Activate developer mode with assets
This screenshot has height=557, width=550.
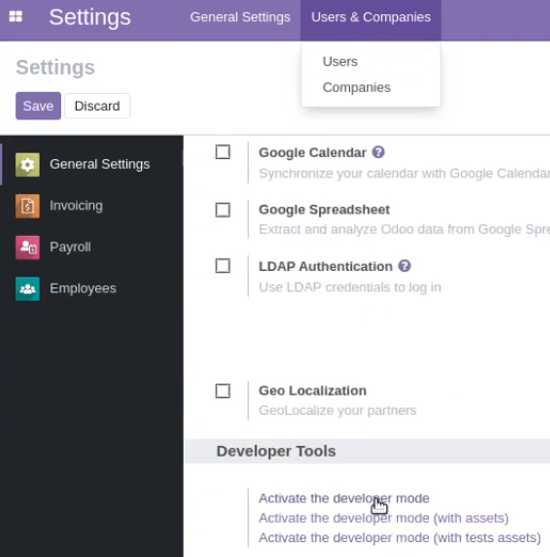click(384, 518)
